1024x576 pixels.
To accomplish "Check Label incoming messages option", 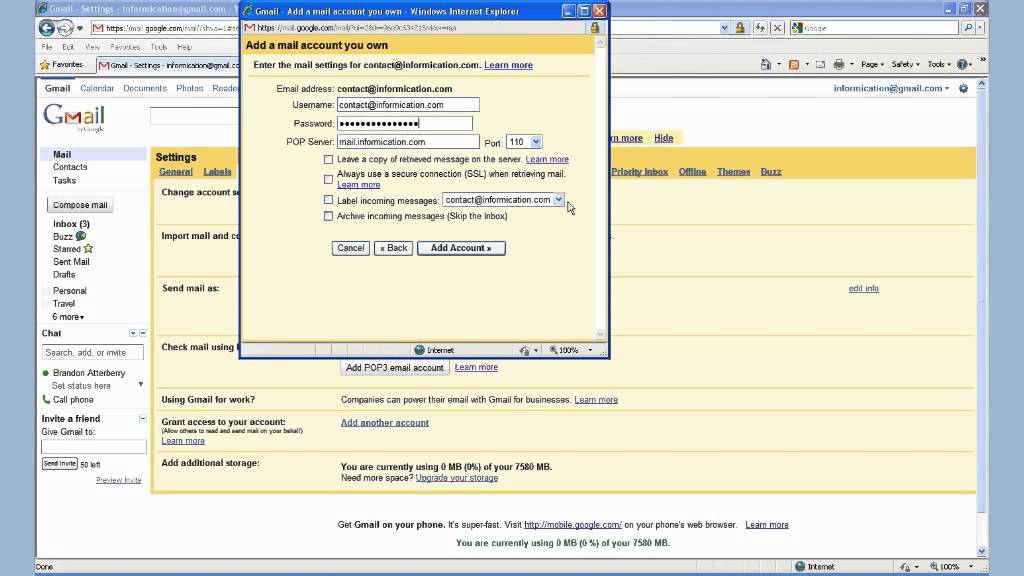I will 328,200.
